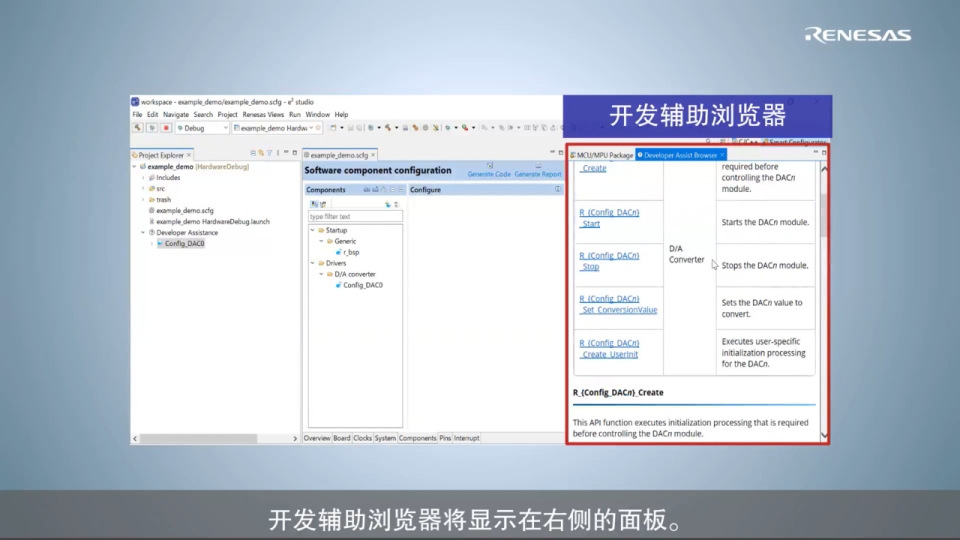Screen dimensions: 960x540
Task: Open the dropdown arrow beside the New icon
Action: click(x=341, y=128)
